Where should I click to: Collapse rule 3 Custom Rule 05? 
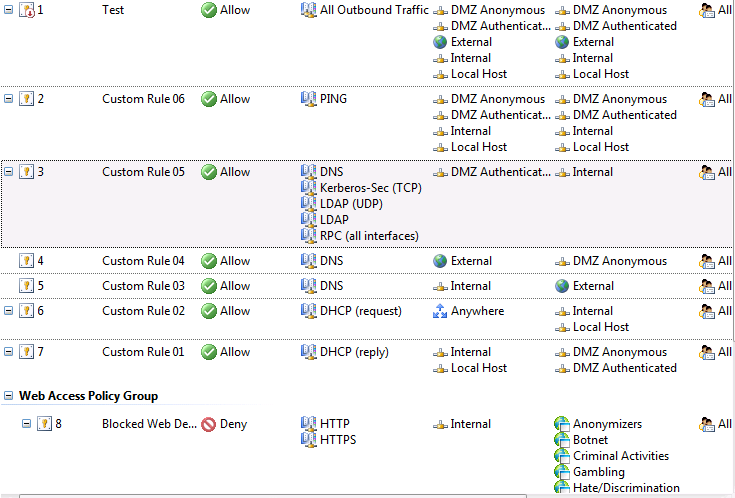tap(9, 172)
